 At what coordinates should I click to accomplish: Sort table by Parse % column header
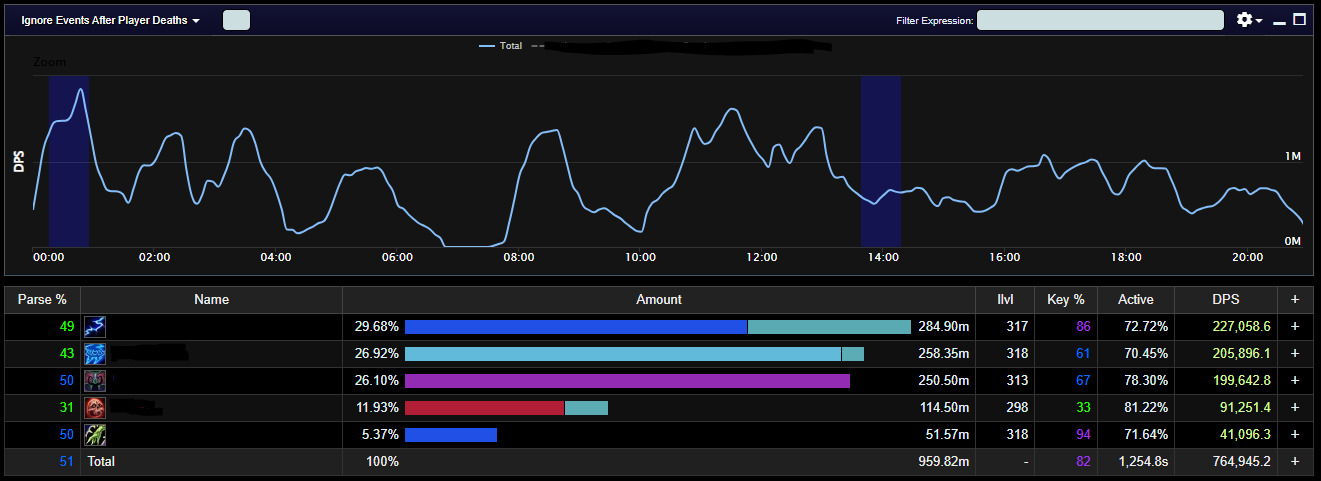pos(42,299)
